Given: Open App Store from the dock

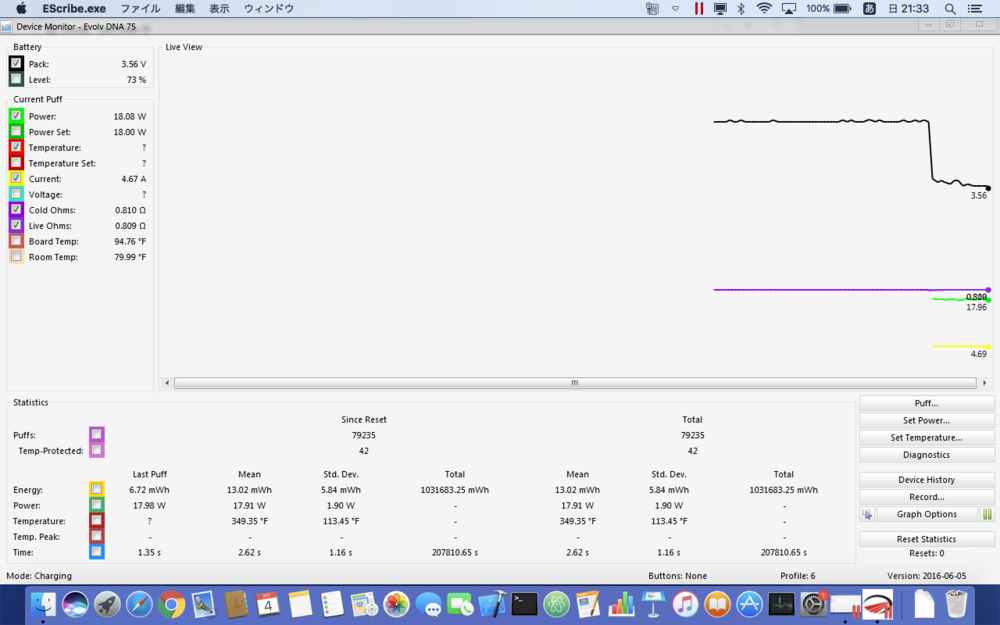Looking at the screenshot, I should pyautogui.click(x=749, y=603).
